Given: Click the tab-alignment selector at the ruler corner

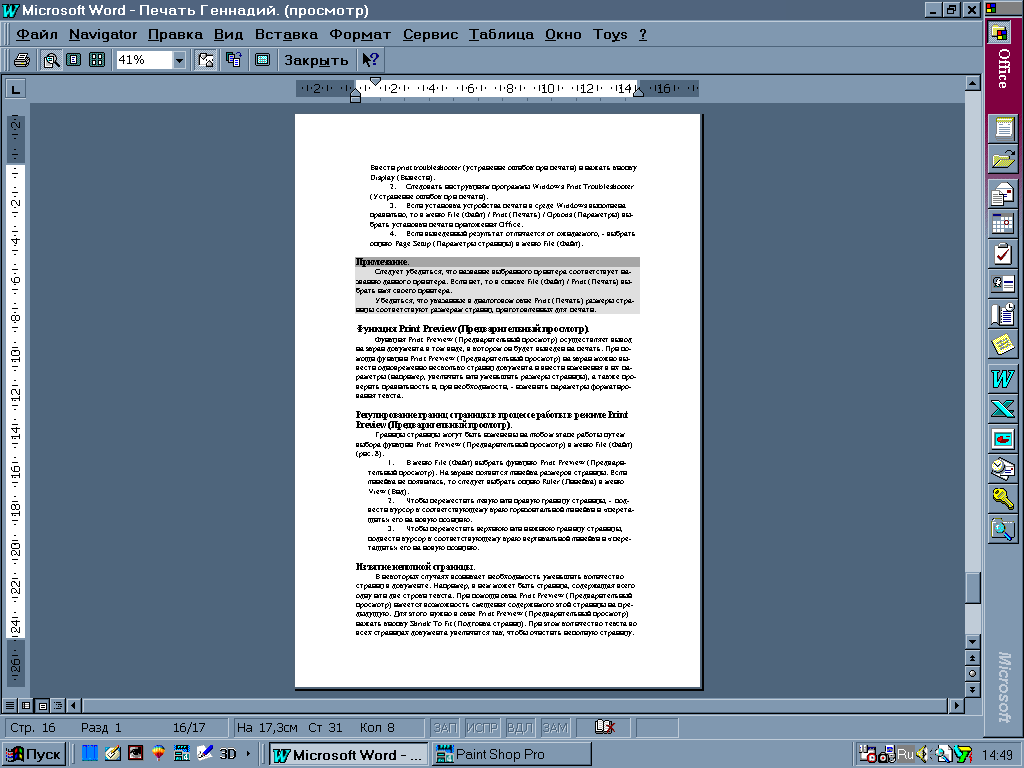Looking at the screenshot, I should pos(15,89).
